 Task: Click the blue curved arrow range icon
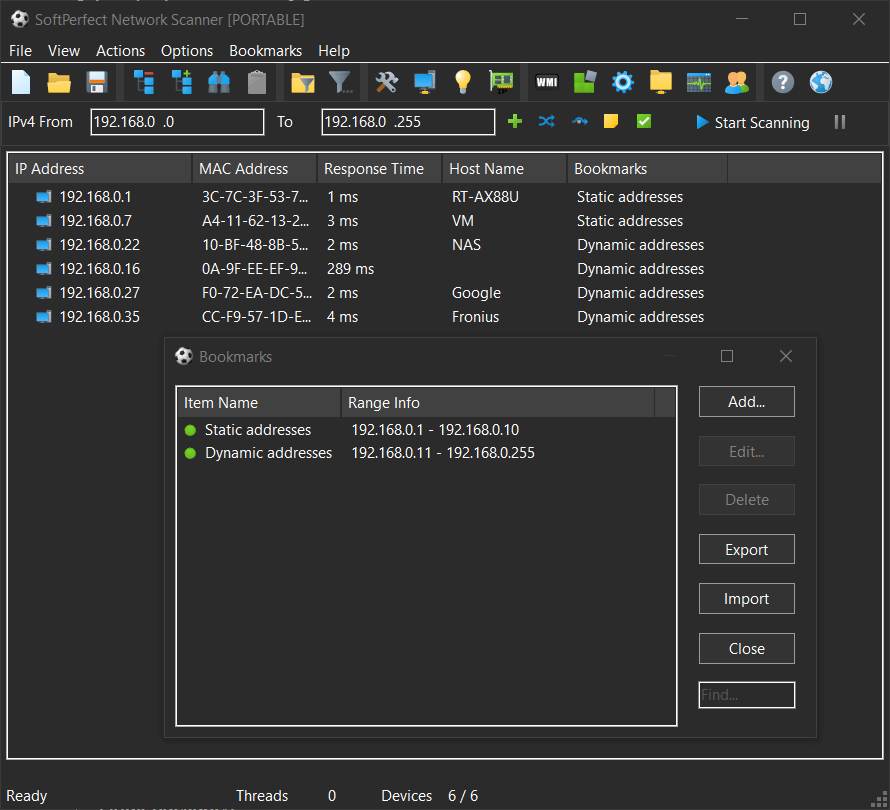[x=580, y=121]
